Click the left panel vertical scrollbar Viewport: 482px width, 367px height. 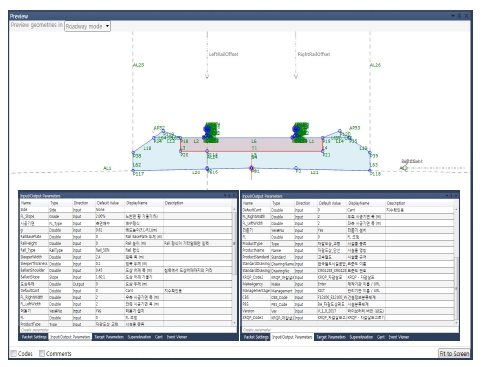(234, 243)
